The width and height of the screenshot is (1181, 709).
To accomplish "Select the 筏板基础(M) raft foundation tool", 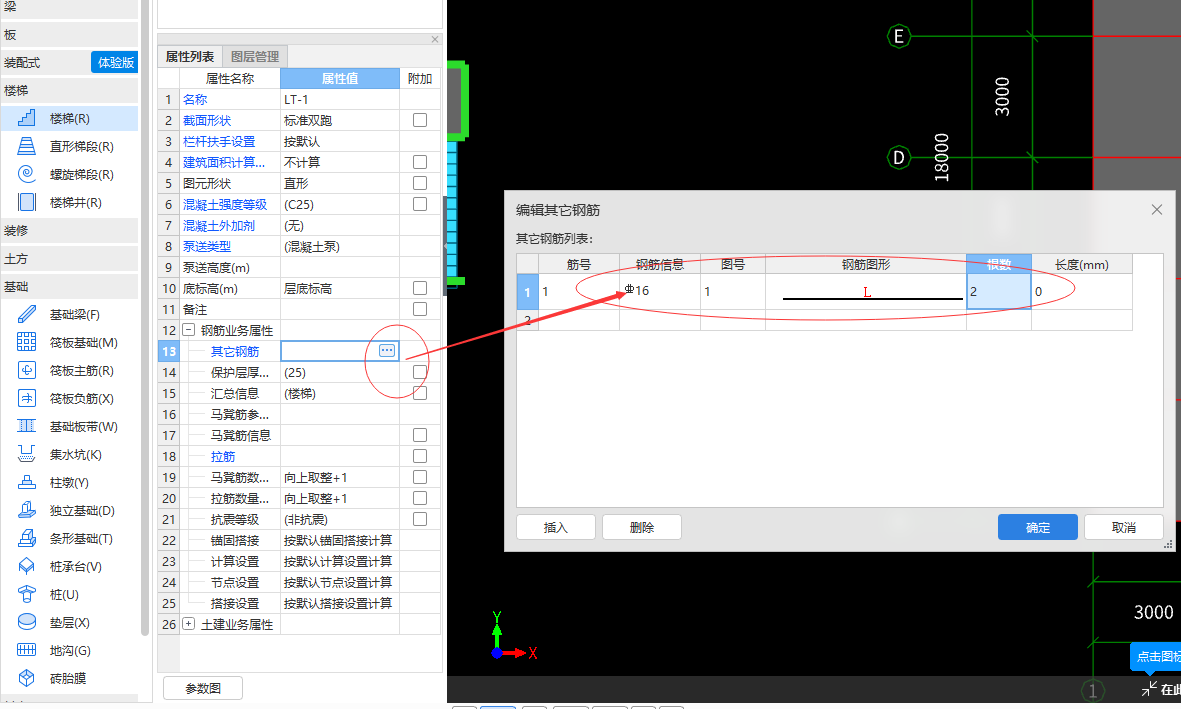I will 69,342.
